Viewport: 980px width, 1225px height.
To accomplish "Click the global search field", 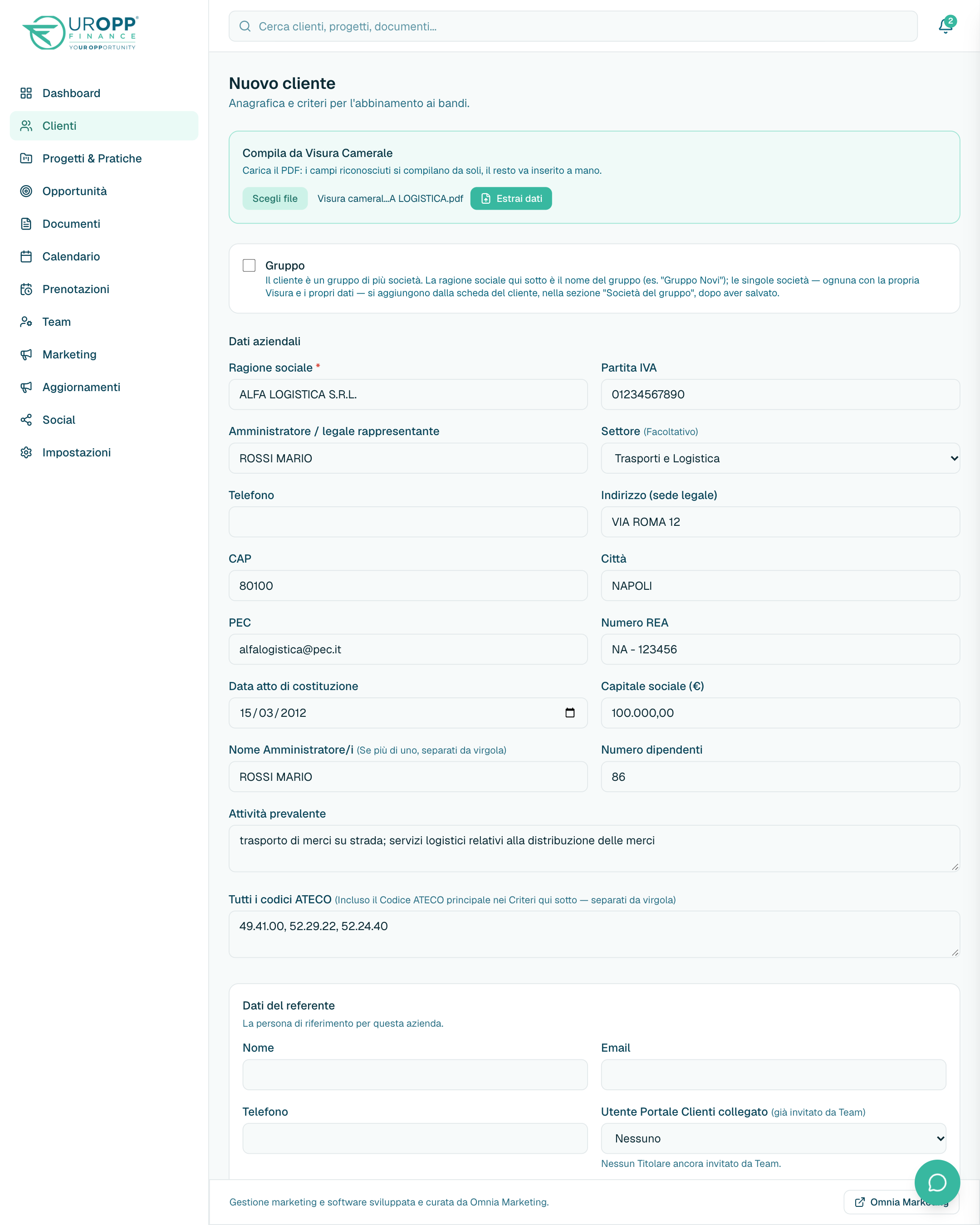I will (573, 26).
